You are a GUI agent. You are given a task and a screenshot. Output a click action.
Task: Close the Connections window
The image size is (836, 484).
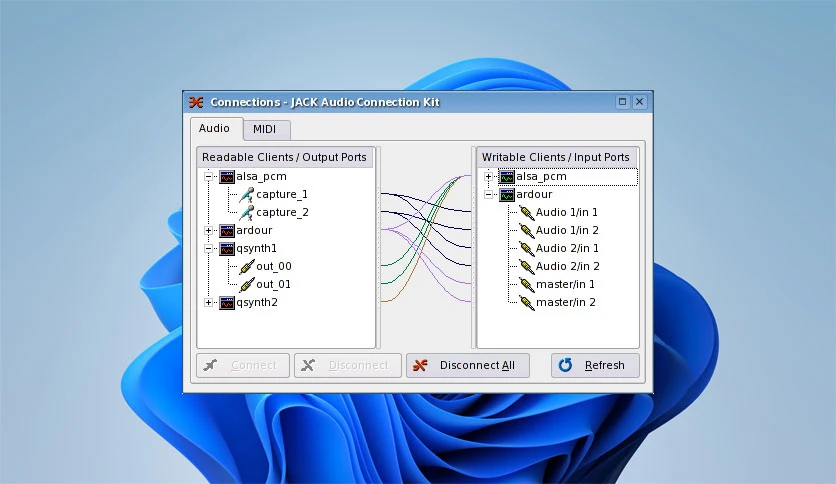tap(640, 102)
